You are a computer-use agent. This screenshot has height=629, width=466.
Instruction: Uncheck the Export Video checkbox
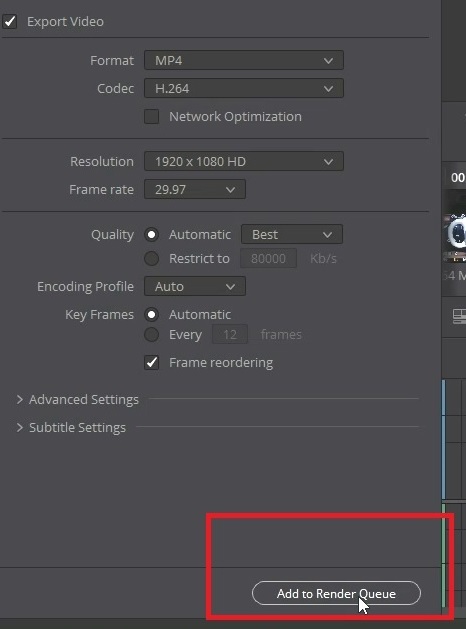point(10,21)
